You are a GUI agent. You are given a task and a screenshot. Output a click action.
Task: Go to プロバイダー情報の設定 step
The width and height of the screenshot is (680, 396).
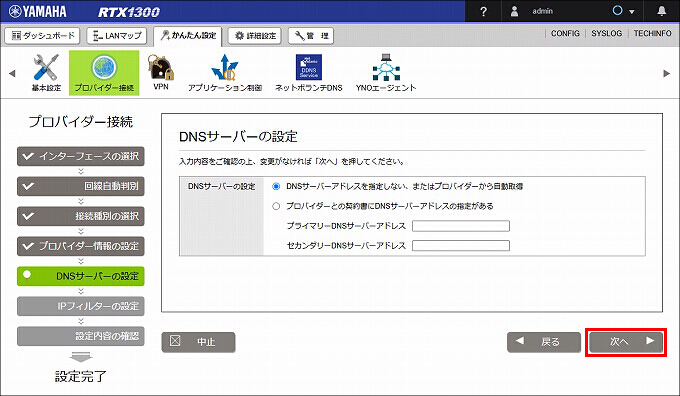[81, 246]
